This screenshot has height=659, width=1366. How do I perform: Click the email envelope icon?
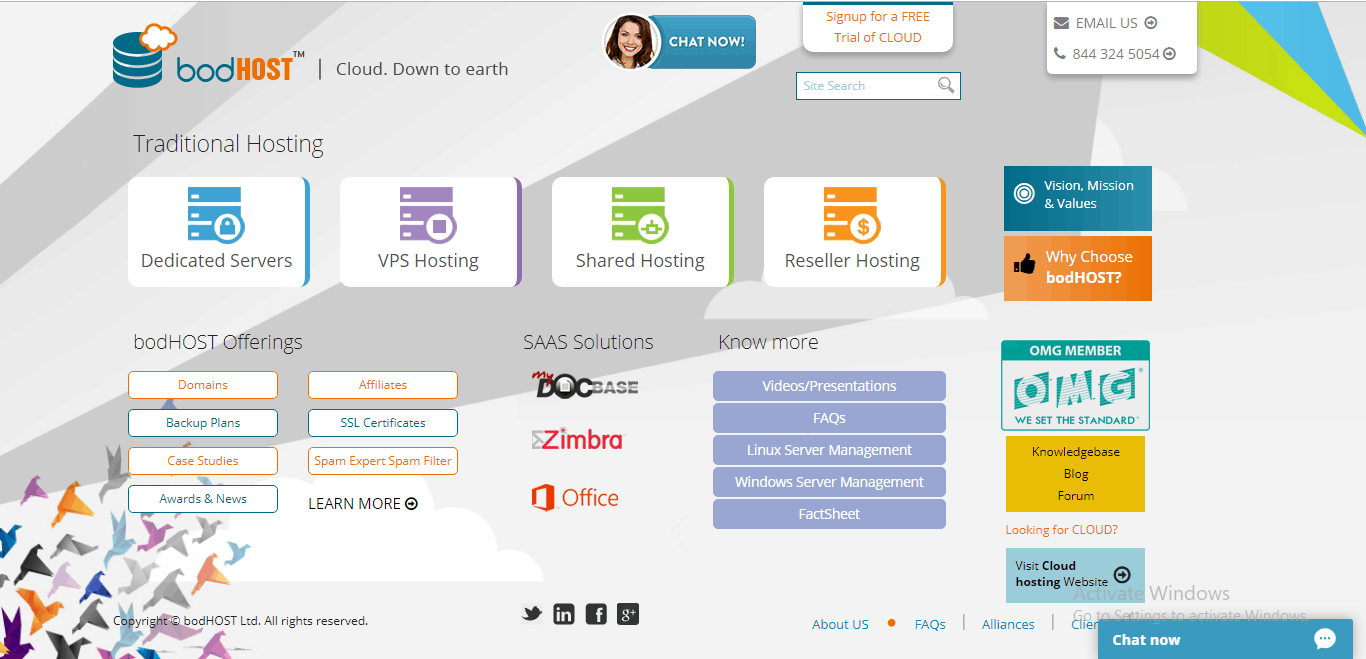click(1061, 23)
